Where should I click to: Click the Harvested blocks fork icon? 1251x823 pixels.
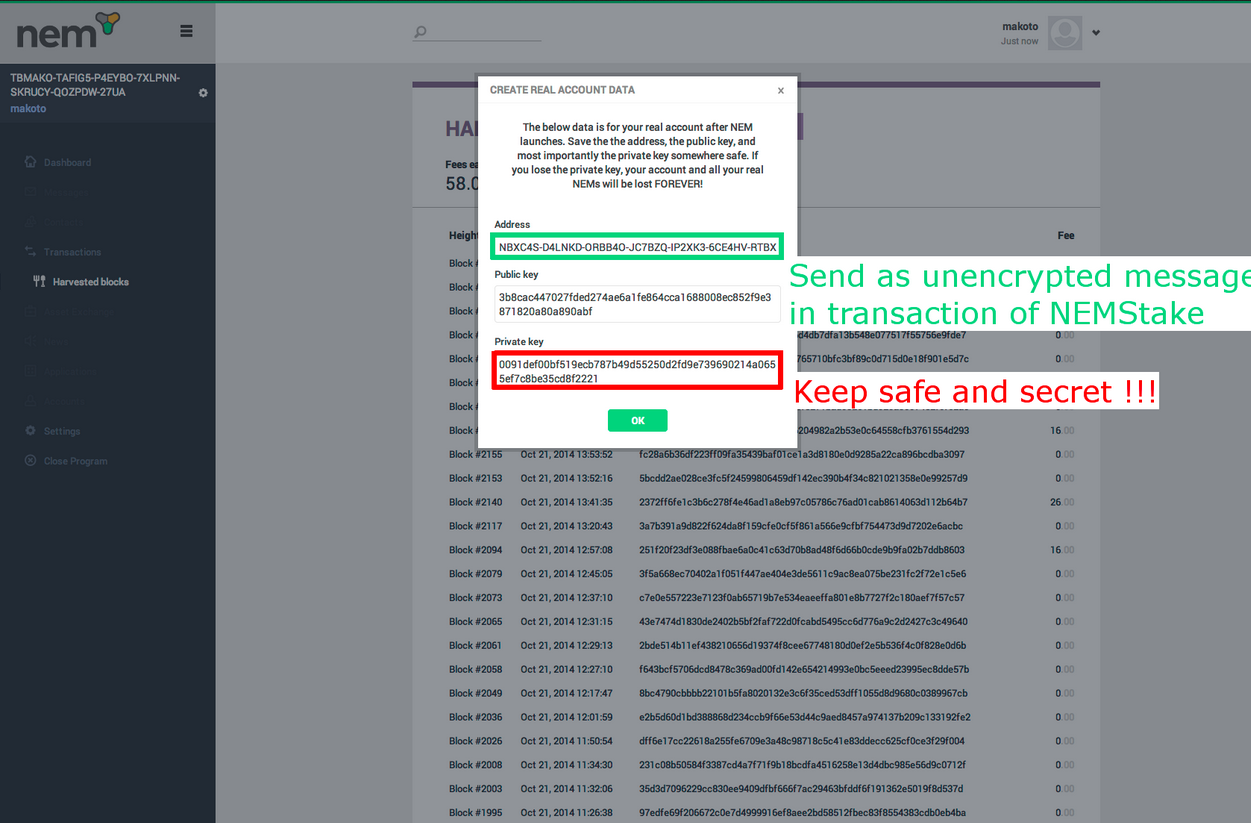click(40, 282)
